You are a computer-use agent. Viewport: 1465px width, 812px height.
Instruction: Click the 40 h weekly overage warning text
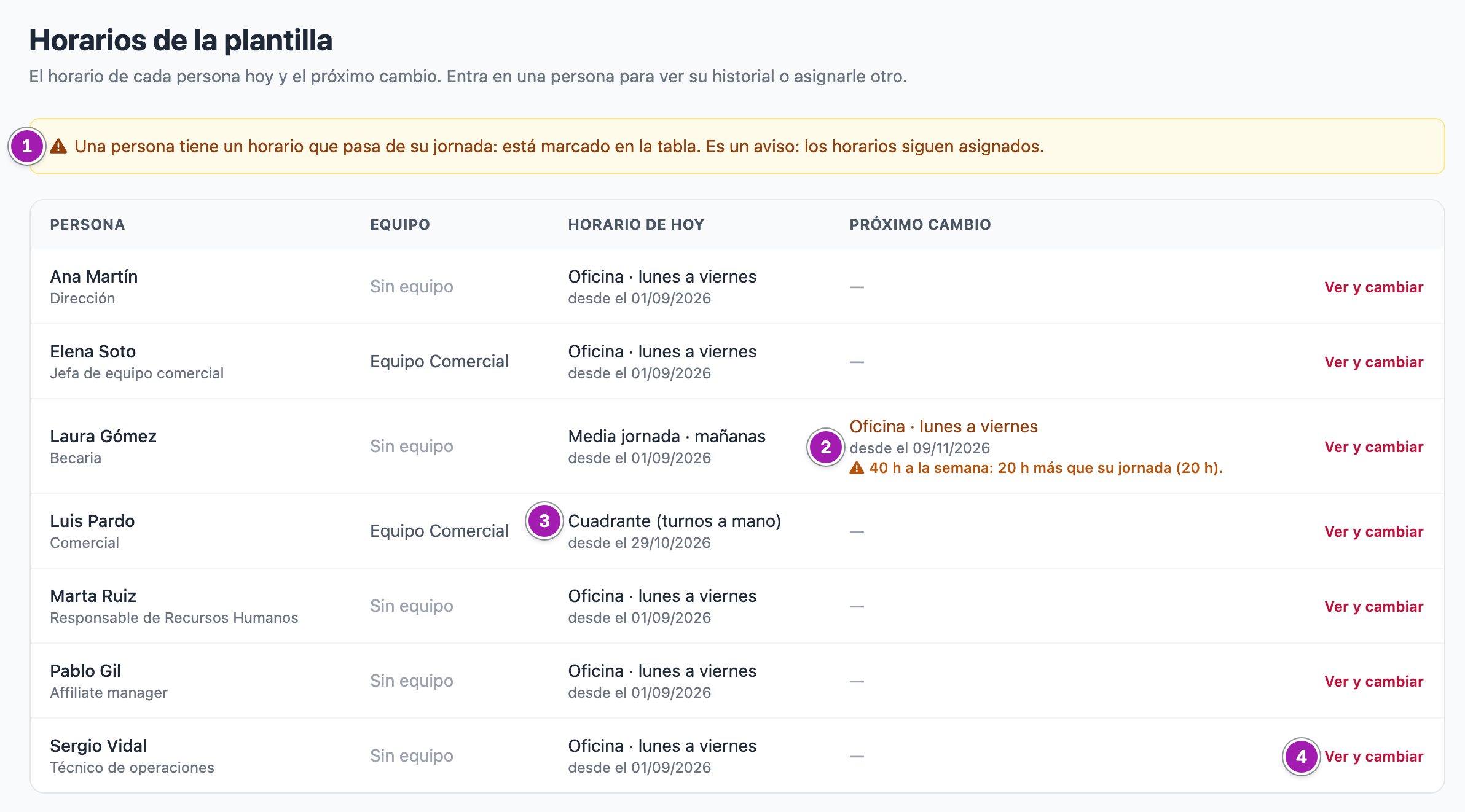(1046, 468)
